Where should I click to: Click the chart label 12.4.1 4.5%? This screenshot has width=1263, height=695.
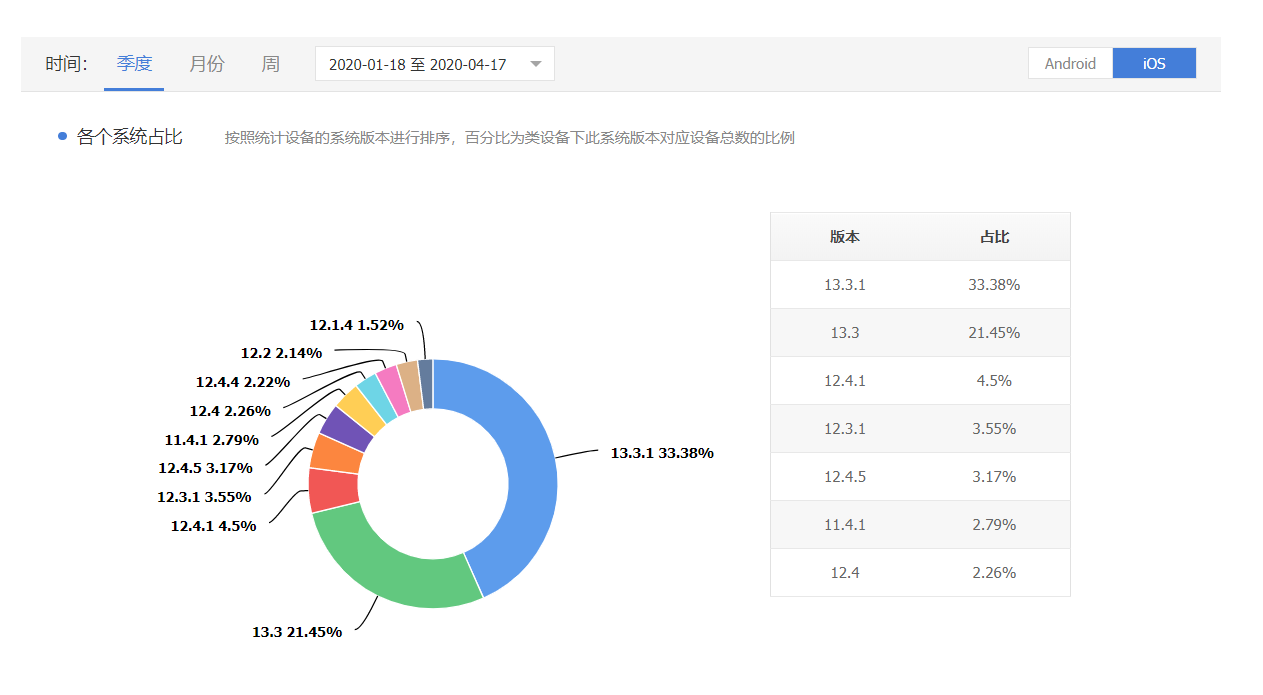pyautogui.click(x=213, y=525)
